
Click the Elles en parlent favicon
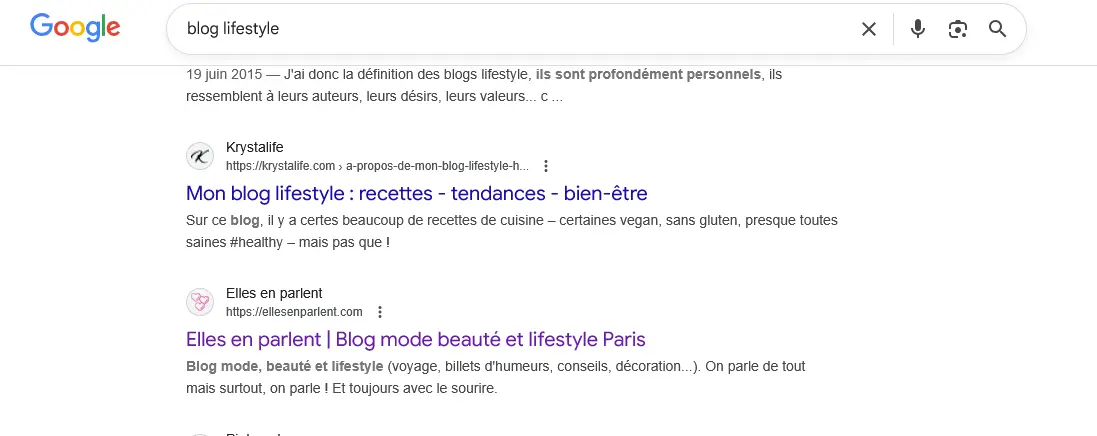tap(200, 302)
